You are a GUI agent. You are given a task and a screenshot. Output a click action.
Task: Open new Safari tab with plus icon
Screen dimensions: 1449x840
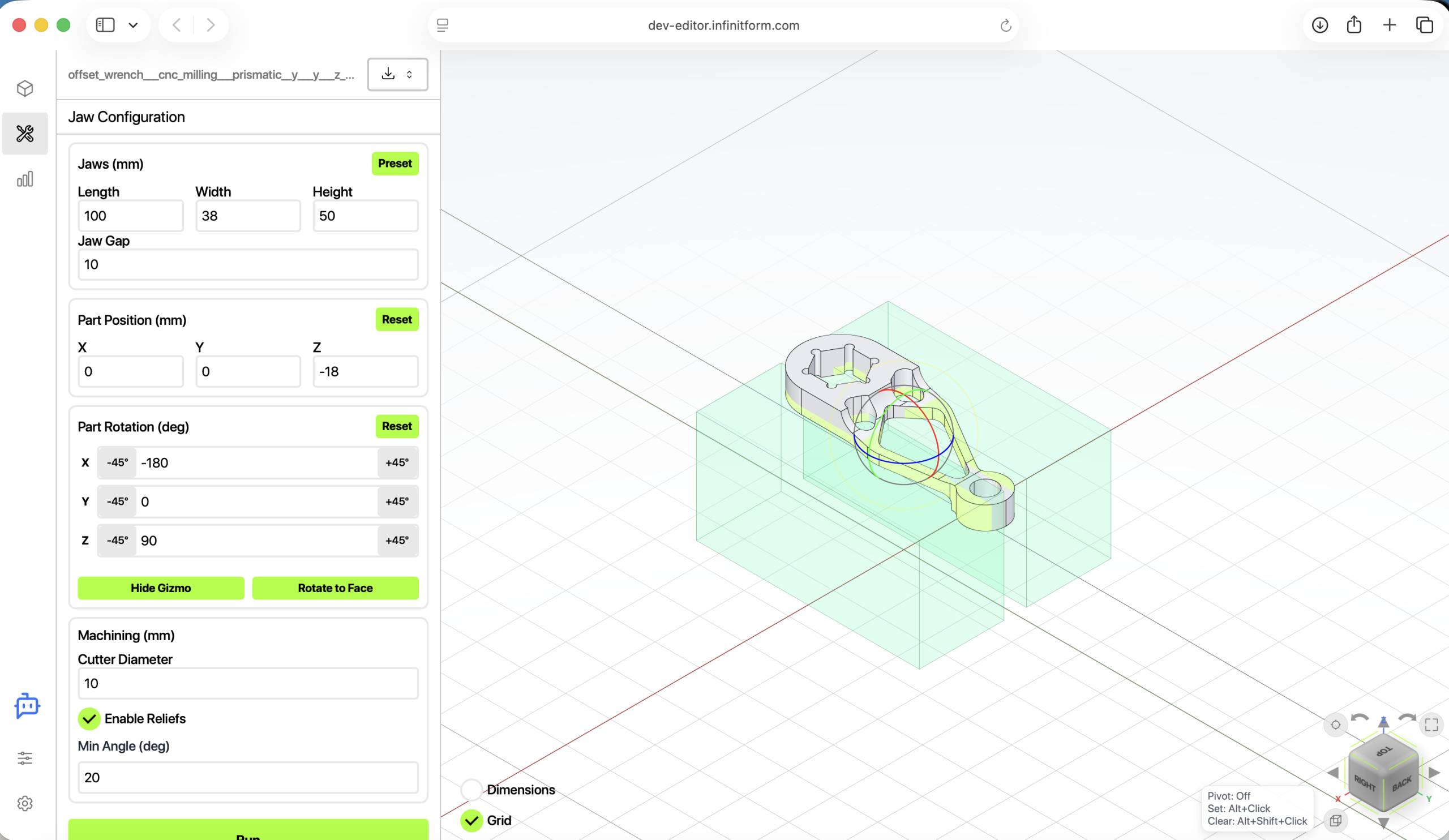pyautogui.click(x=1389, y=25)
